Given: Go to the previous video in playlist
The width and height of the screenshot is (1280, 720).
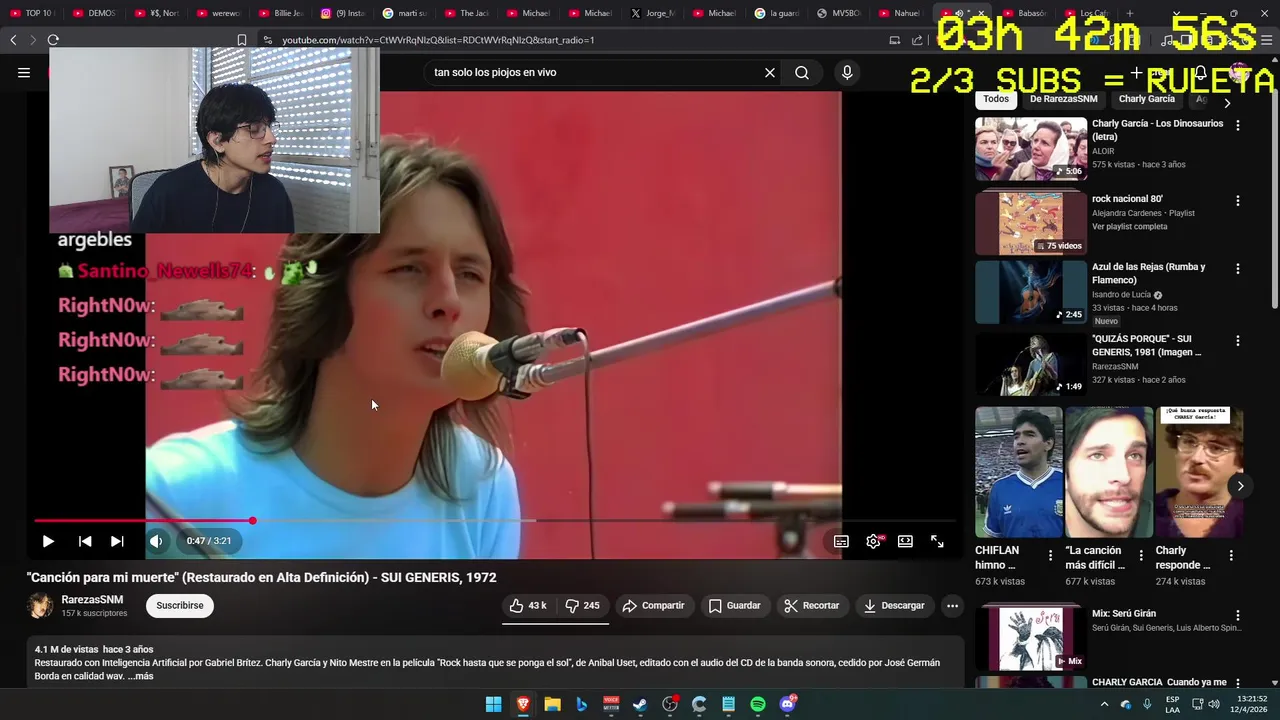Looking at the screenshot, I should 85,541.
